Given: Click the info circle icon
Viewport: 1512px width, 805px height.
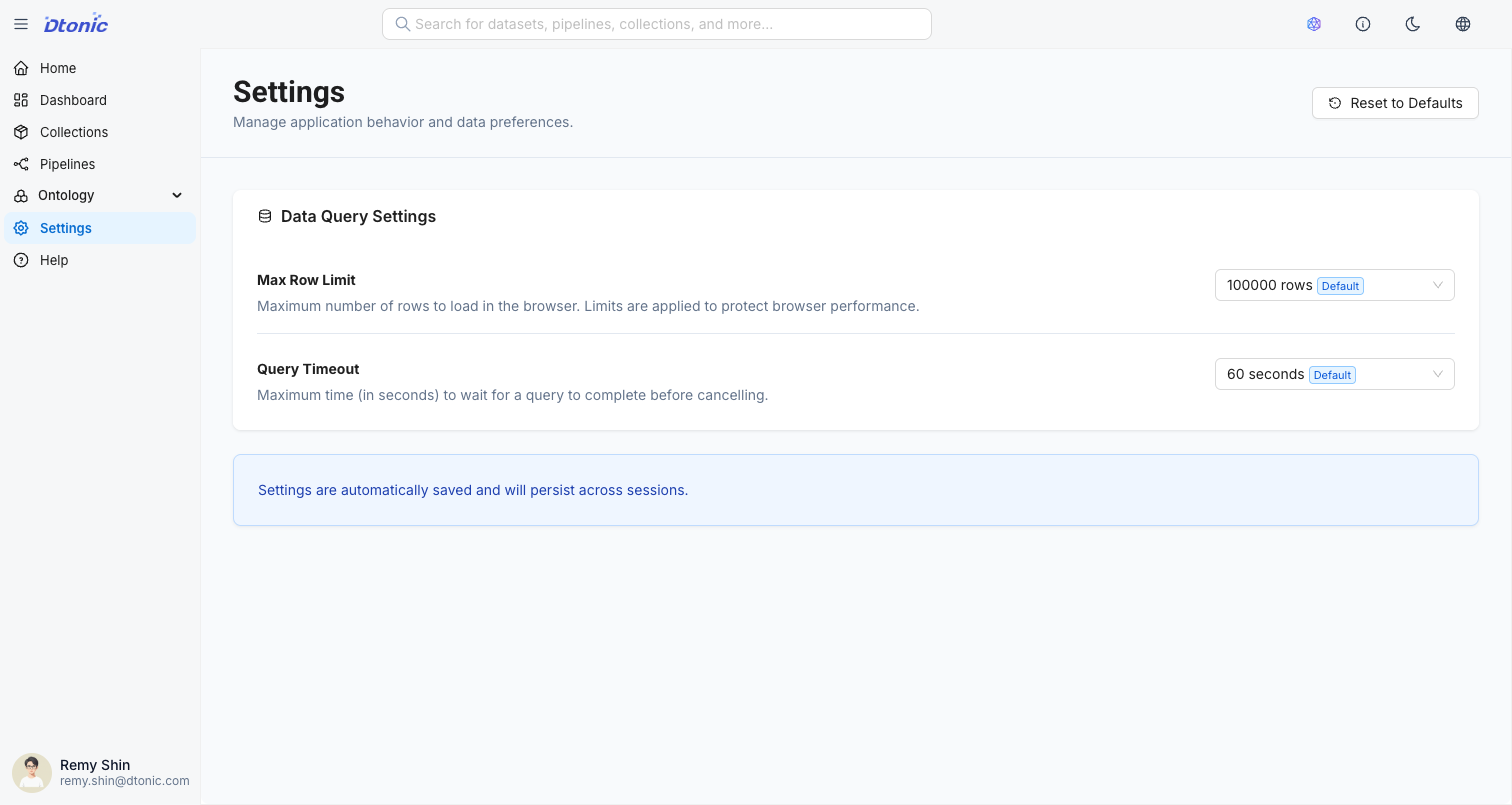Looking at the screenshot, I should [1363, 24].
